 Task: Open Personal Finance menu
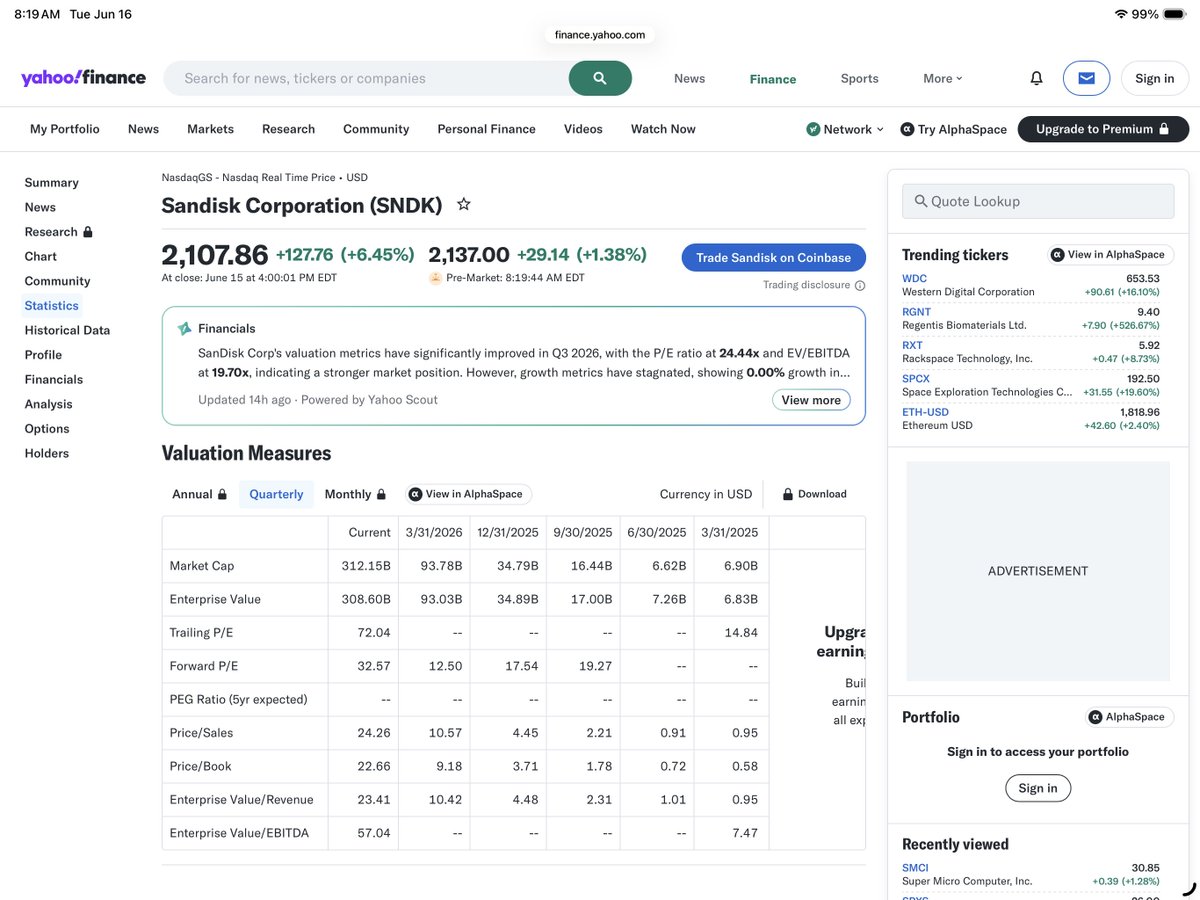click(486, 129)
